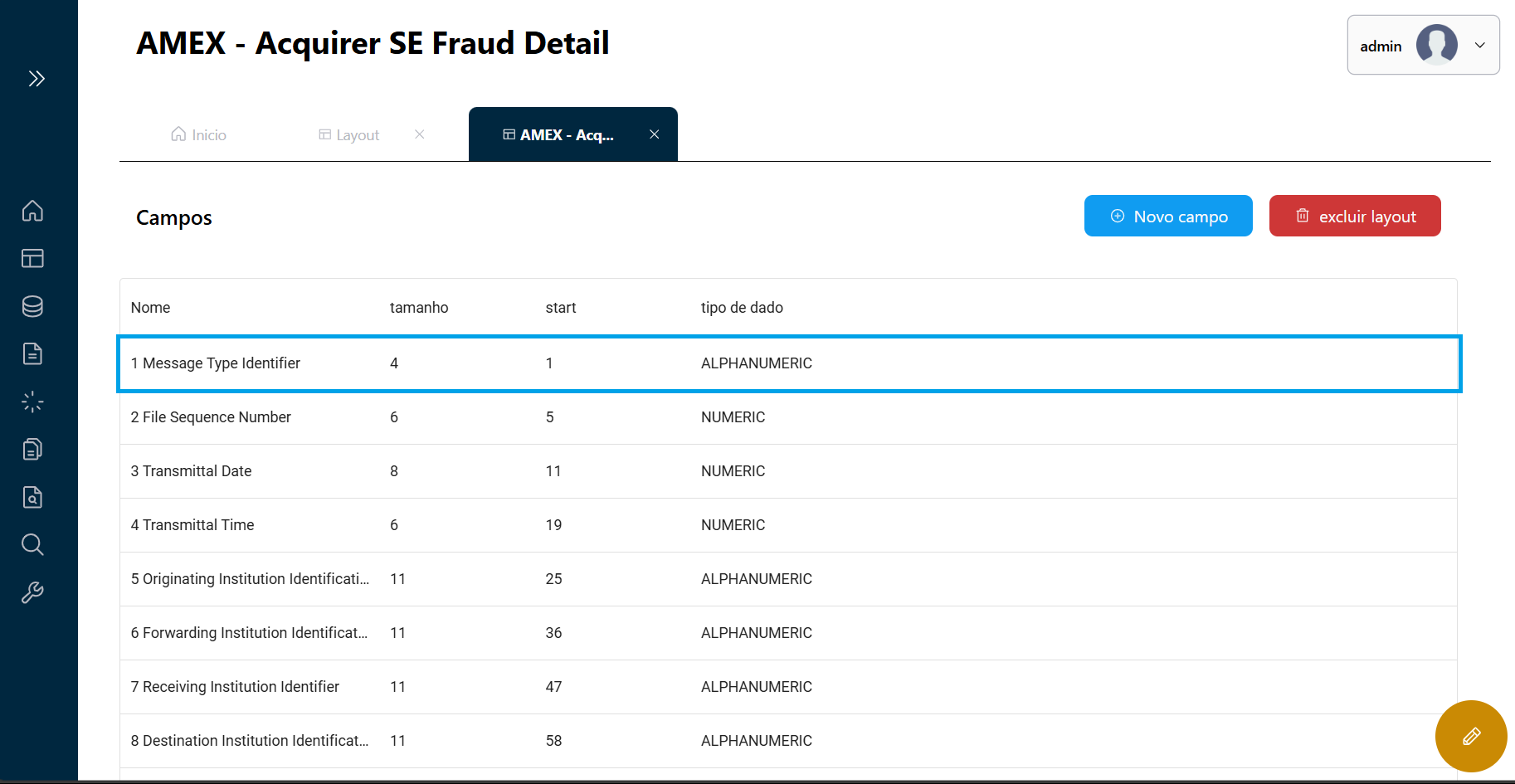Open the file search icon in sidebar
1515x784 pixels.
pyautogui.click(x=32, y=498)
